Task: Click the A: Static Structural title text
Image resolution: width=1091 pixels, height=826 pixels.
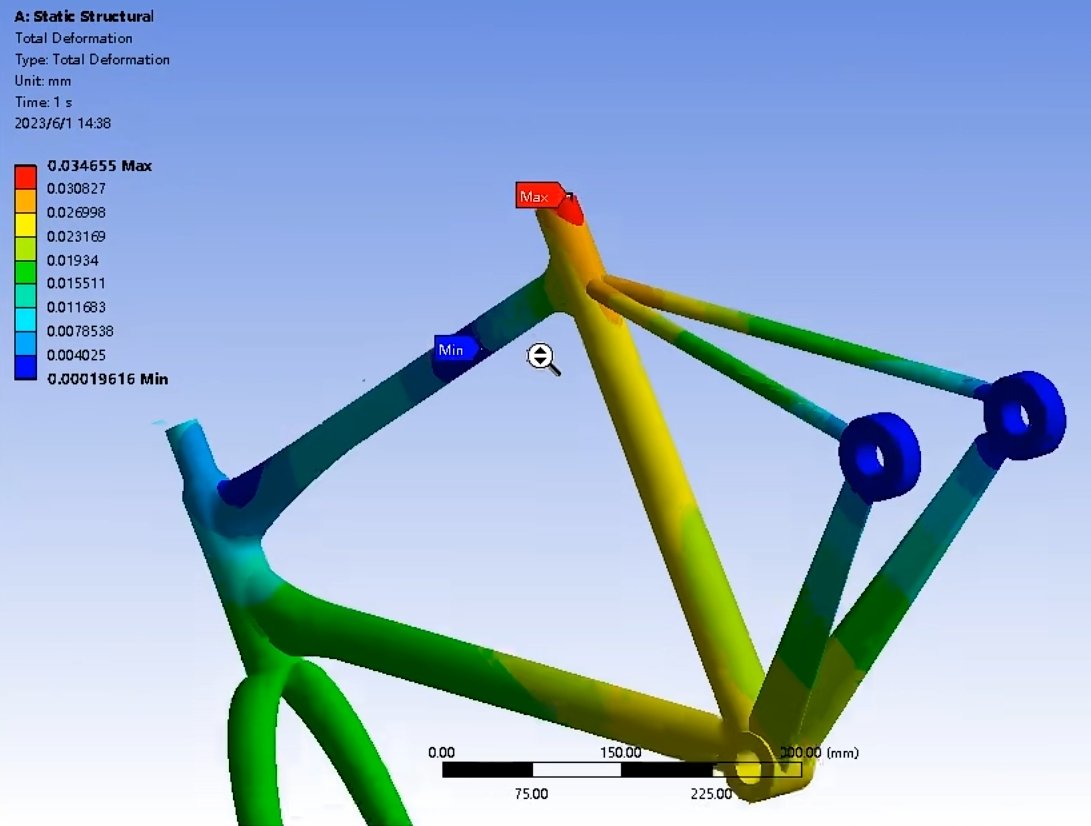Action: [x=84, y=16]
